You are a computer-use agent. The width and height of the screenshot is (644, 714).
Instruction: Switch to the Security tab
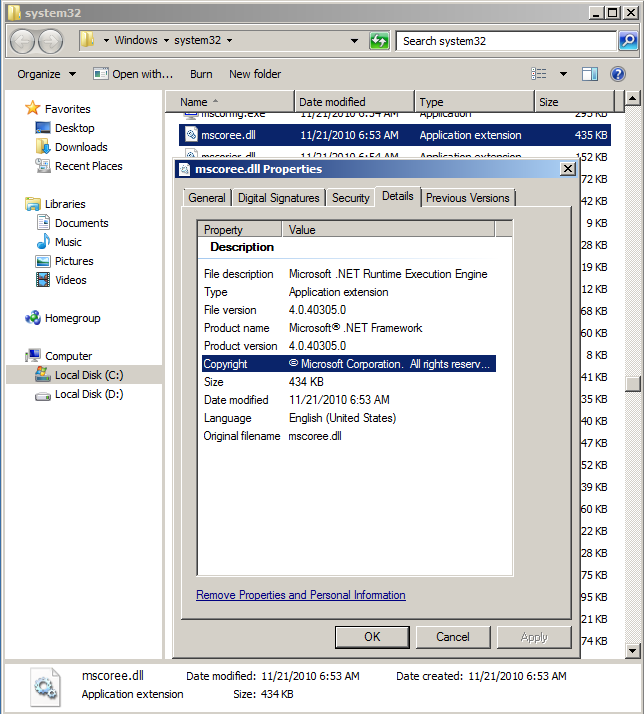point(350,198)
